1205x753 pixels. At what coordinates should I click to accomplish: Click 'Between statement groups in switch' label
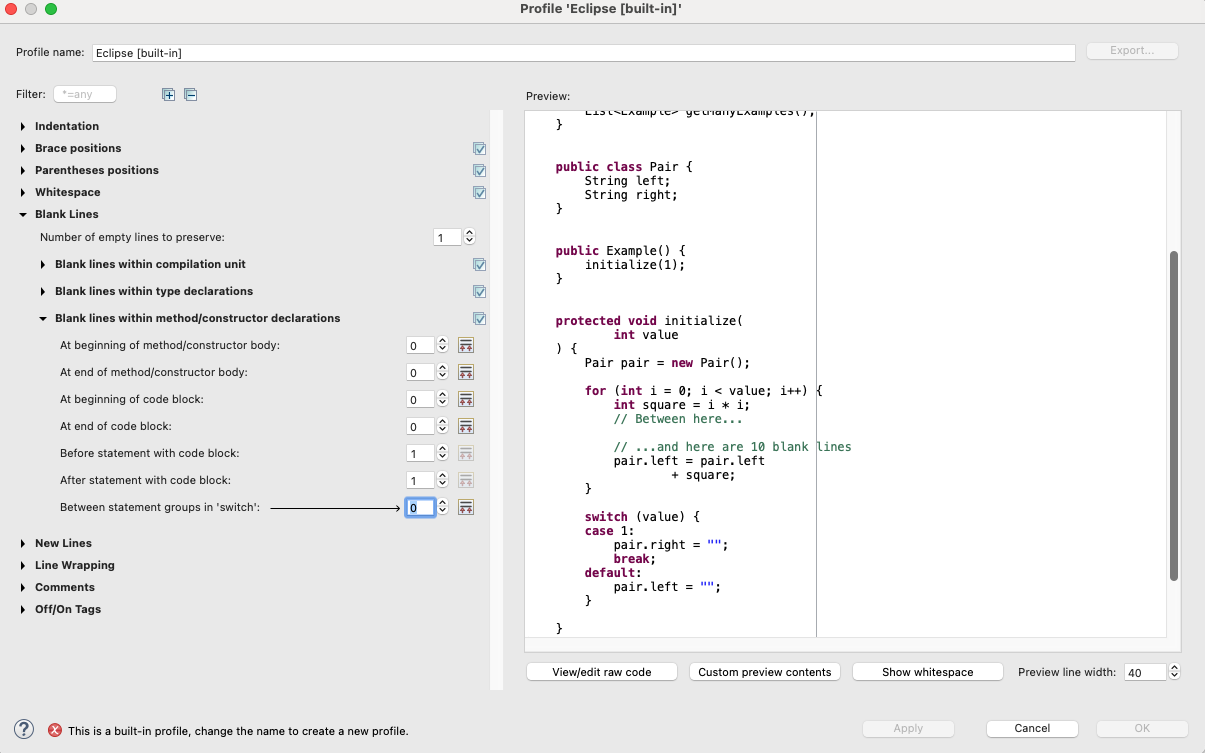pyautogui.click(x=160, y=507)
